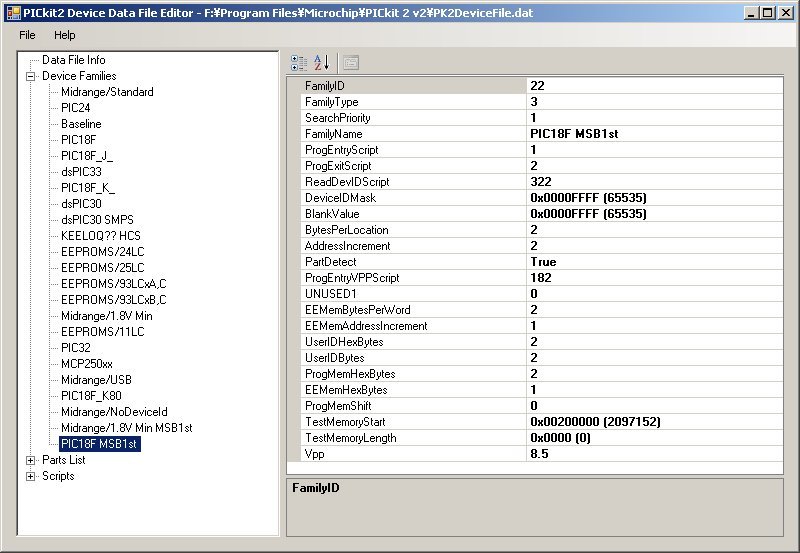The width and height of the screenshot is (800, 553).
Task: Collapse the Device Families node
Action: click(x=31, y=77)
